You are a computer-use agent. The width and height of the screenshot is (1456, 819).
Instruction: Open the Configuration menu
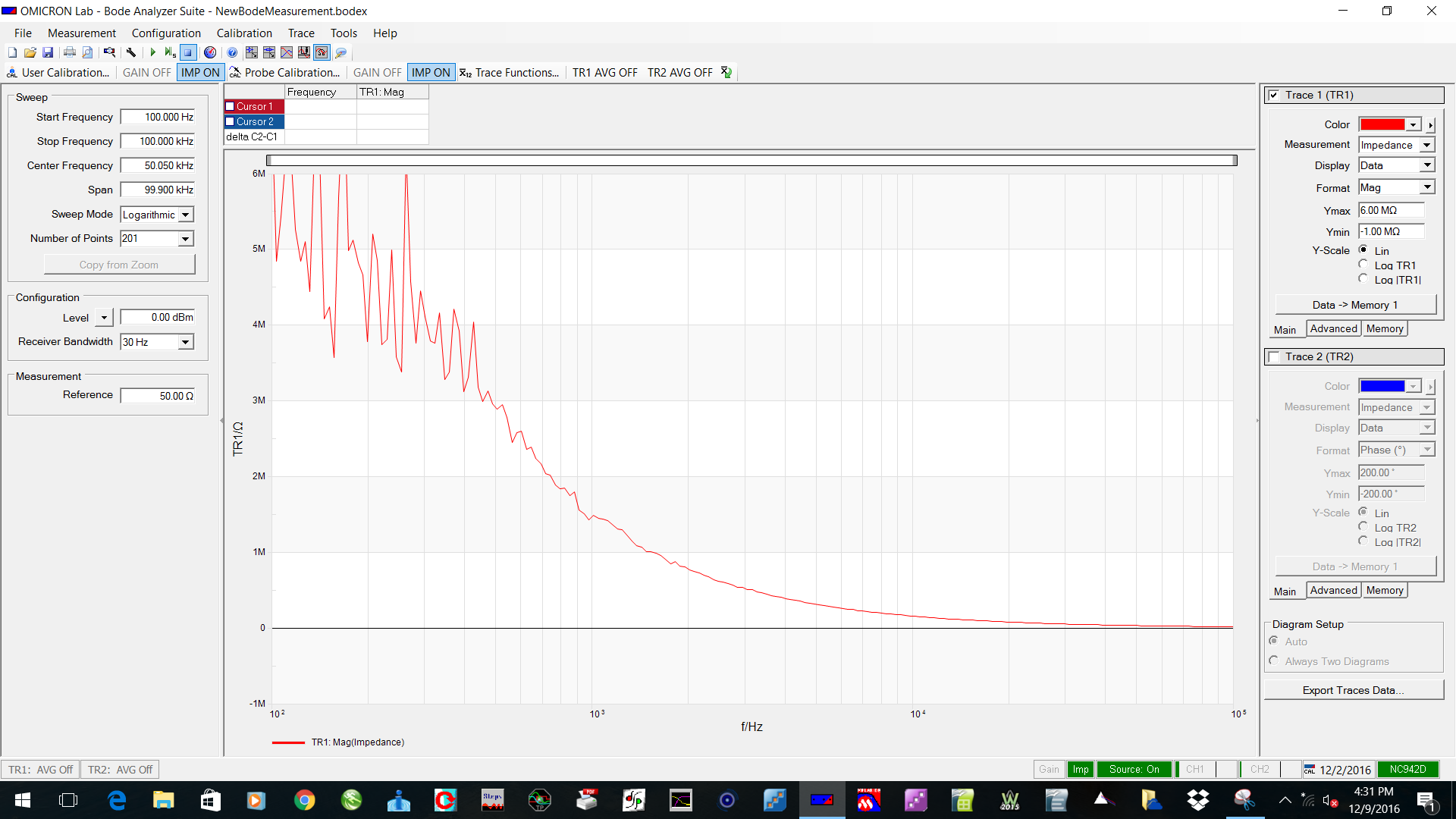click(x=166, y=33)
